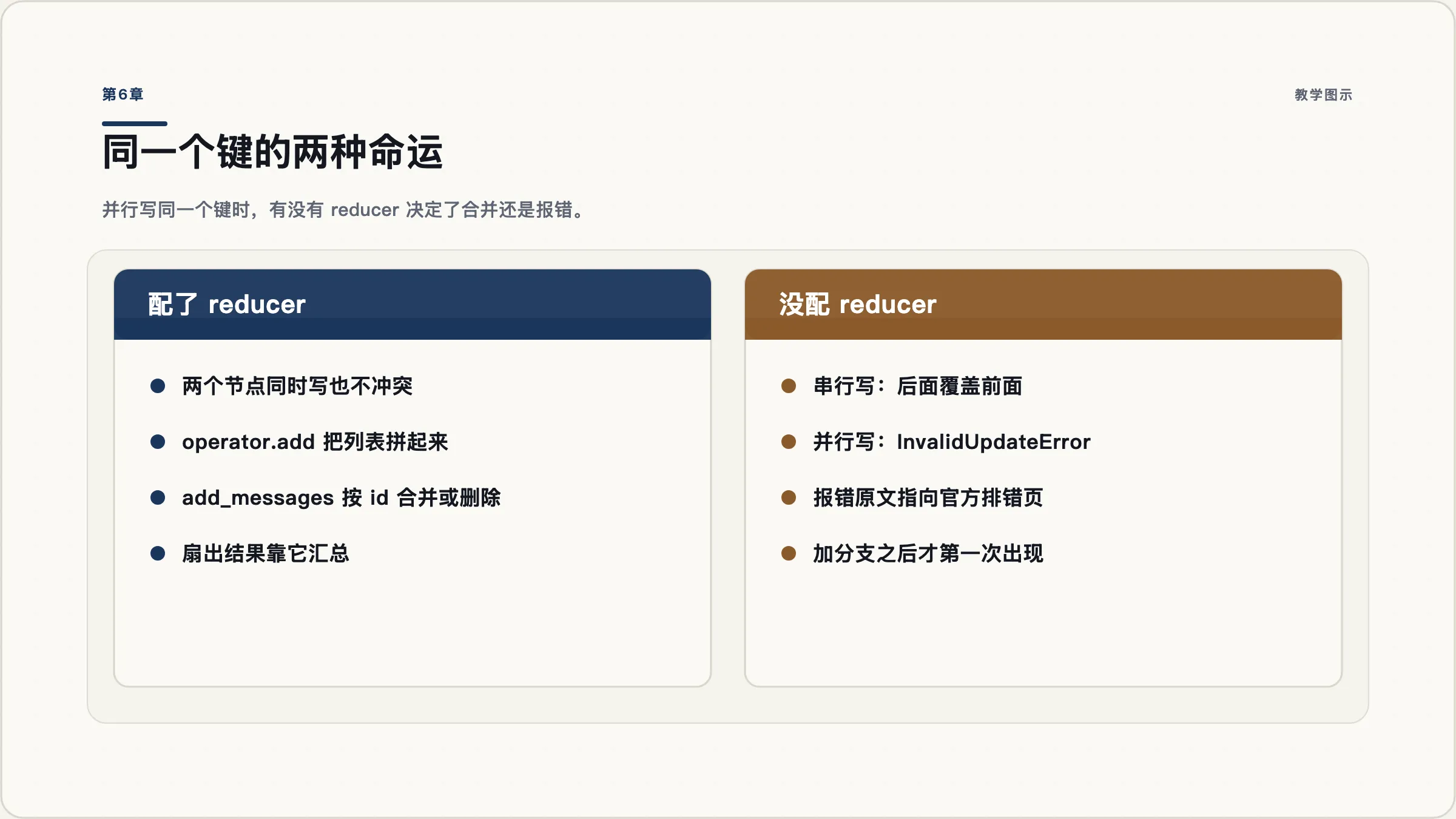This screenshot has width=1456, height=819.
Task: Click the subtitle starting with 并行写同一个键时
Action: coord(344,210)
